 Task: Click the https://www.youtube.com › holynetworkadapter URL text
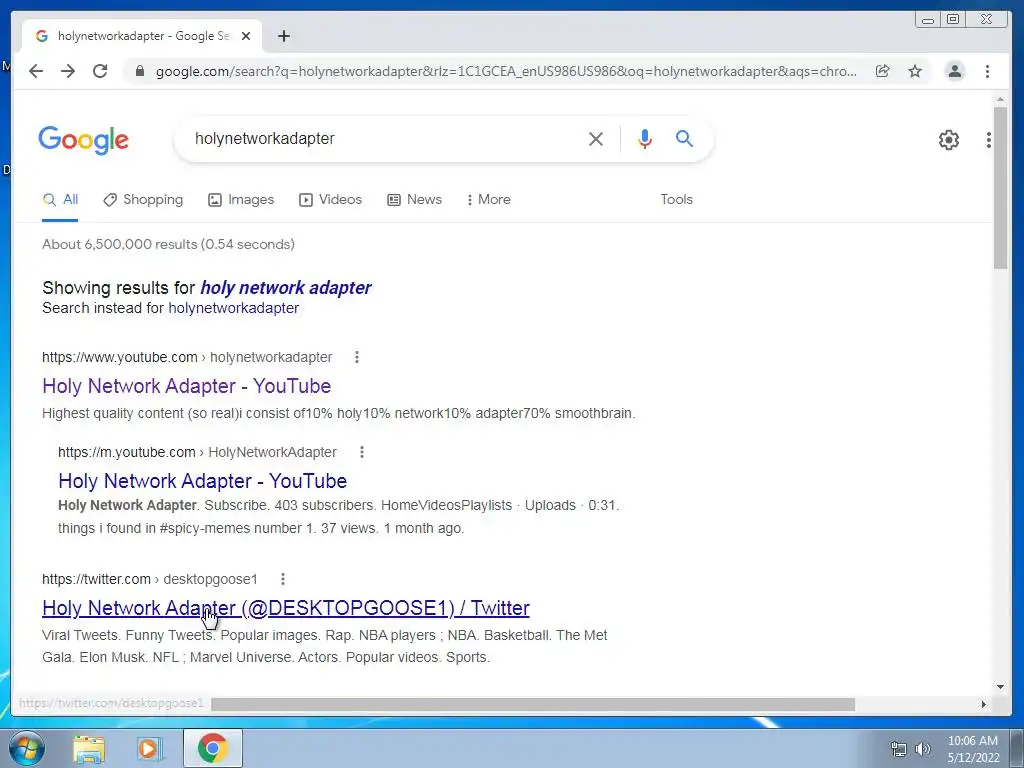(187, 357)
